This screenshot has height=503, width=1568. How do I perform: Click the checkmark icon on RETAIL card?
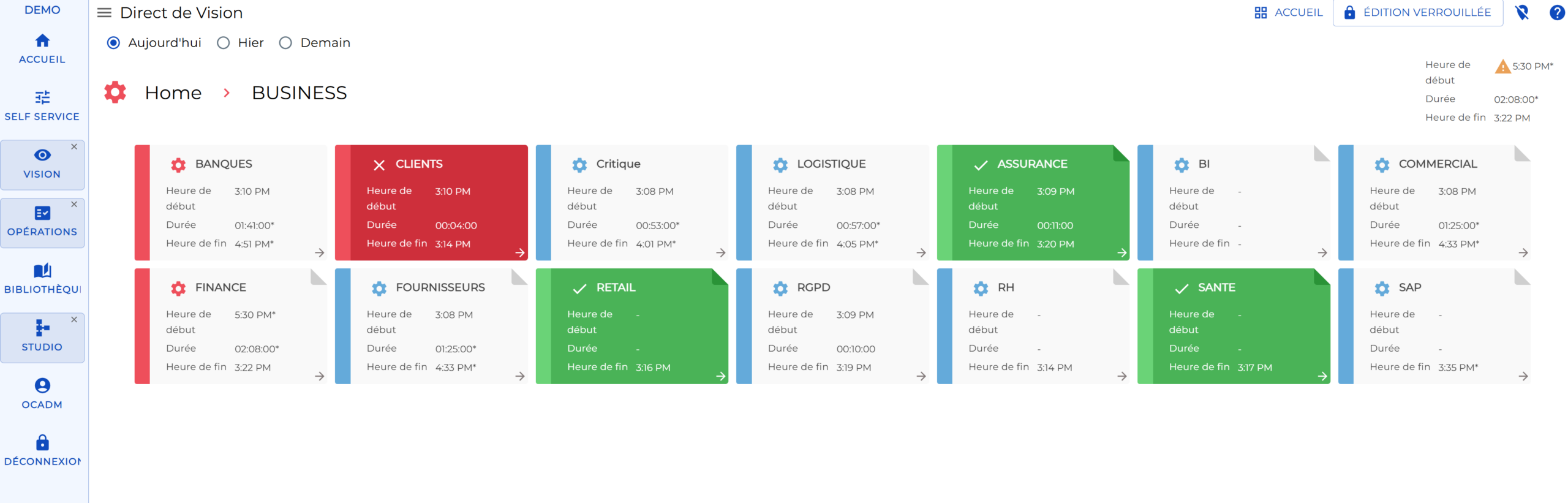(x=579, y=289)
